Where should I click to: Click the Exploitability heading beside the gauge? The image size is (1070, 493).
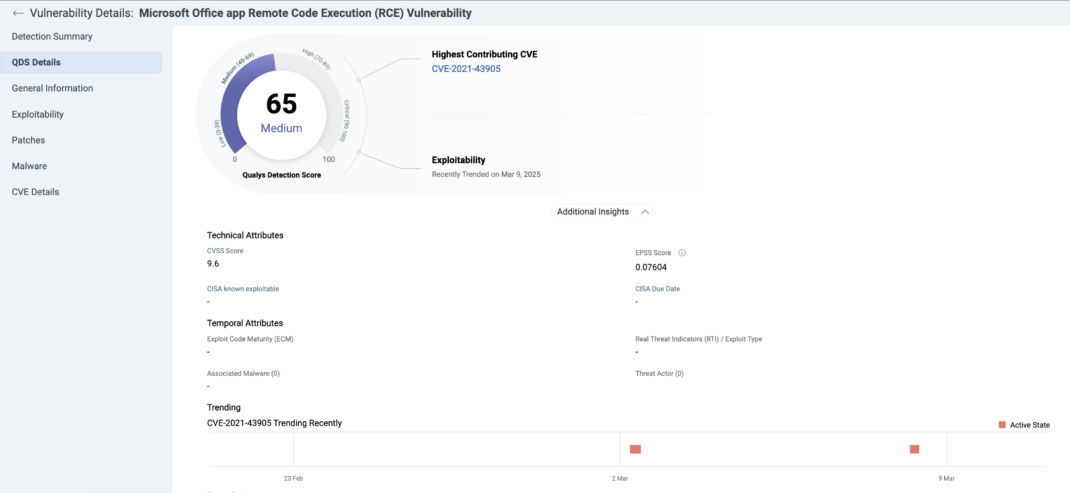(x=459, y=160)
